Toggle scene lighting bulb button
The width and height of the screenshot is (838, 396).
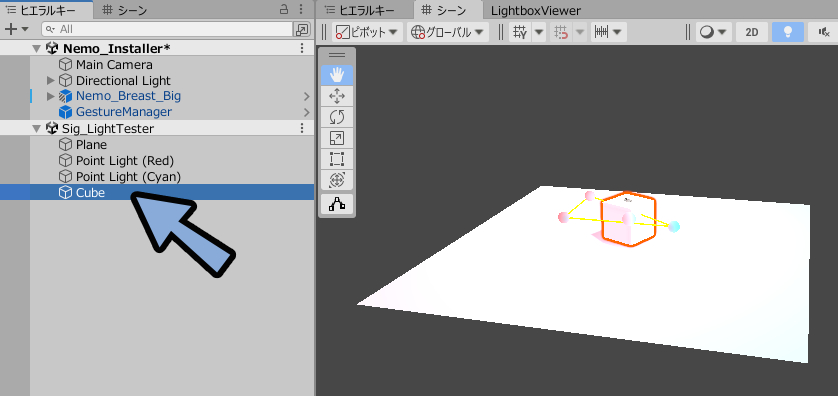(x=788, y=32)
